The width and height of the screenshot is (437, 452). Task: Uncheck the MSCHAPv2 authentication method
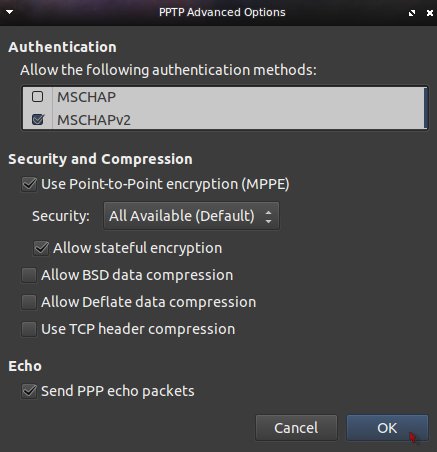coord(37,120)
